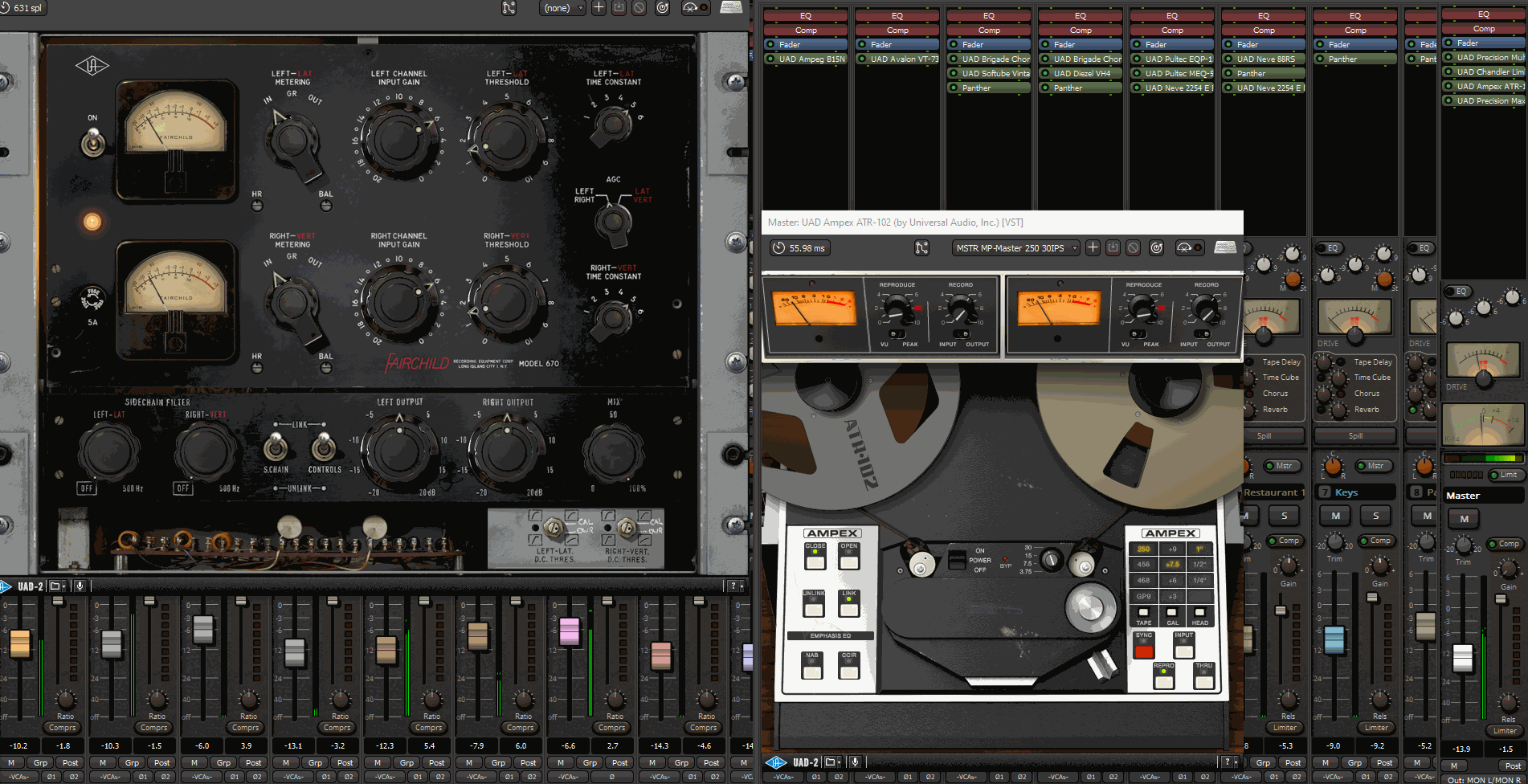Click Right-Vert DC threshold cal screw
The width and height of the screenshot is (1528, 784).
pos(627,528)
